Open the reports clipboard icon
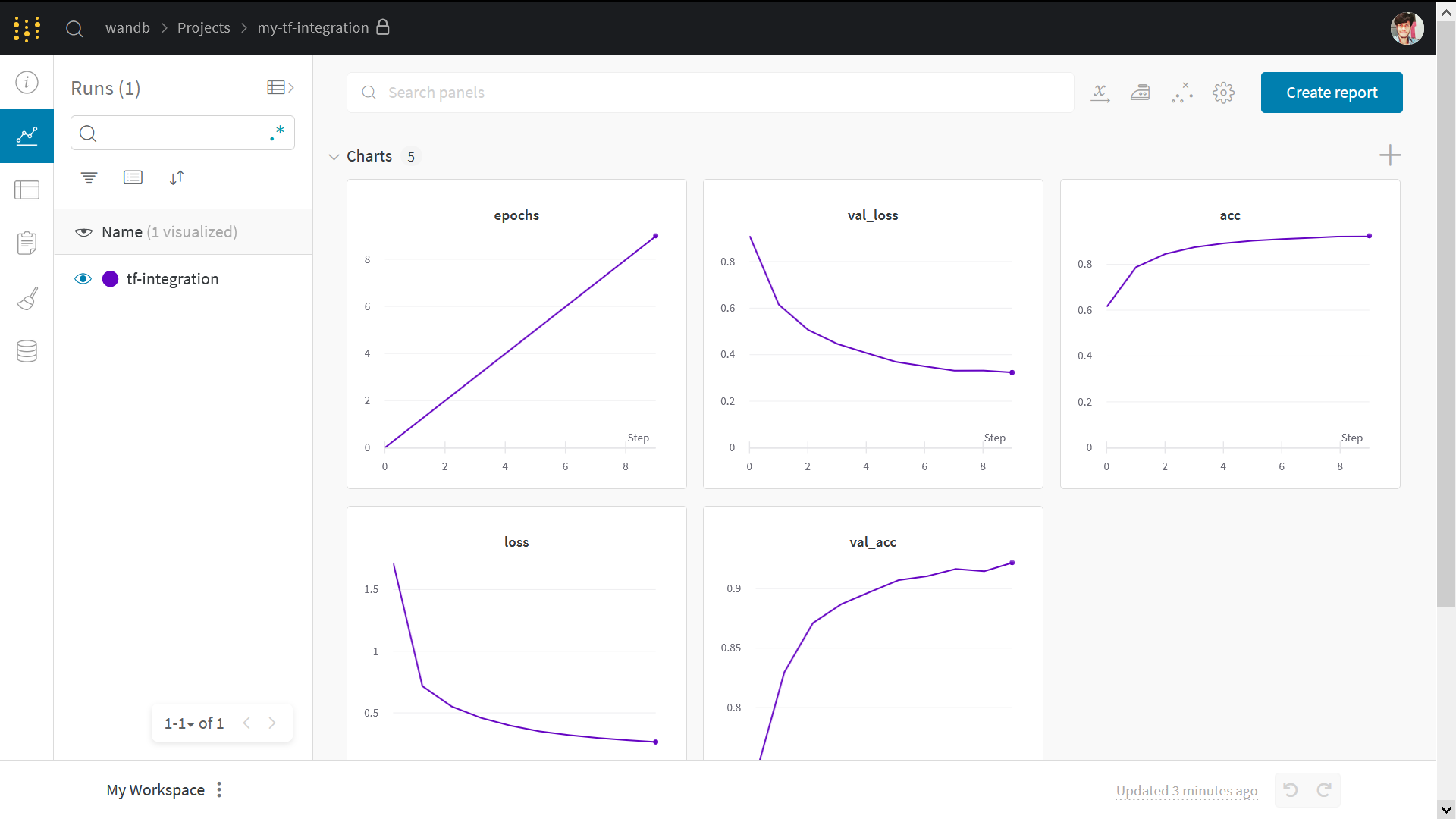1456x819 pixels. tap(27, 243)
